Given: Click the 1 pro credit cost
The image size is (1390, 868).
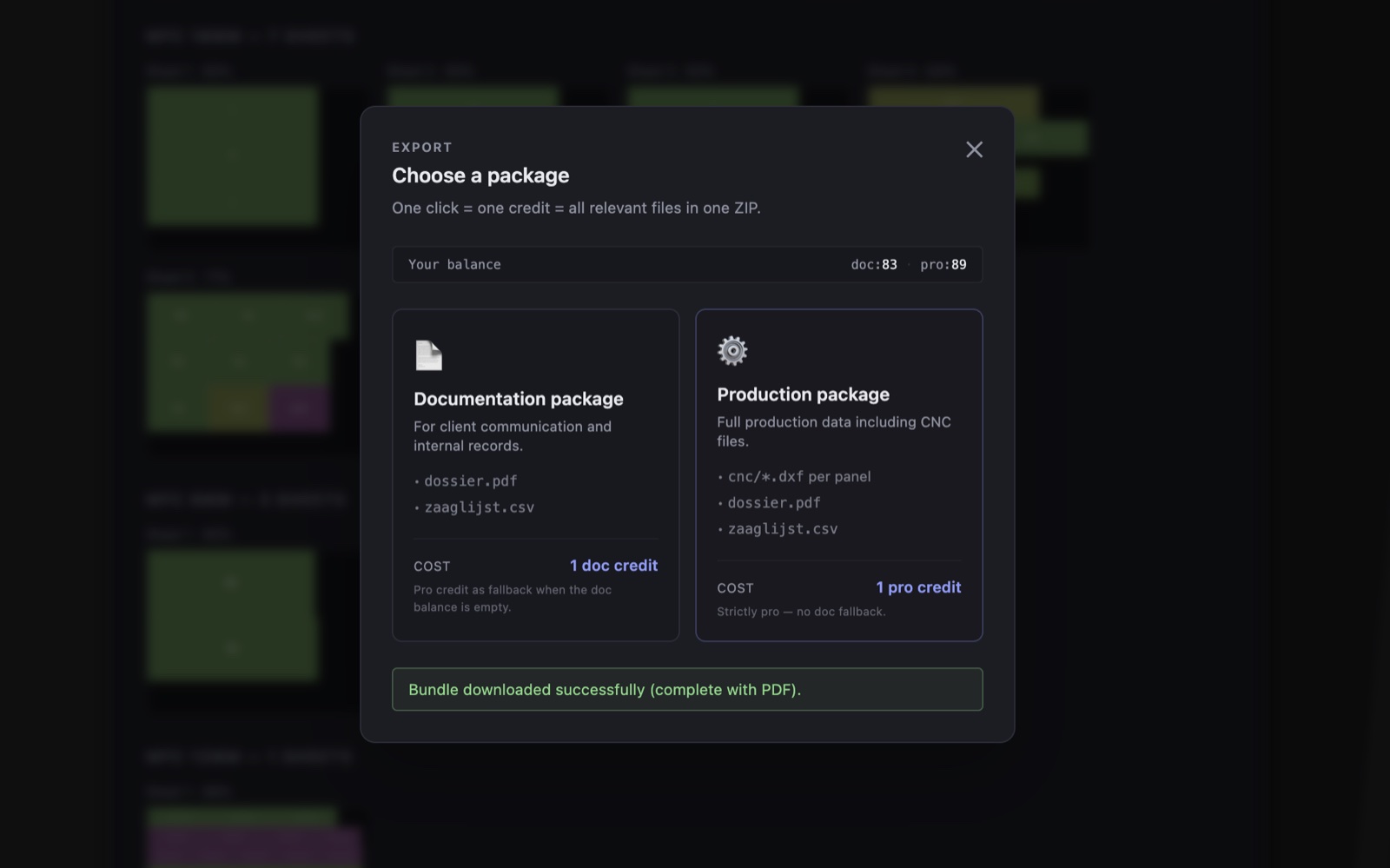Looking at the screenshot, I should tap(918, 587).
